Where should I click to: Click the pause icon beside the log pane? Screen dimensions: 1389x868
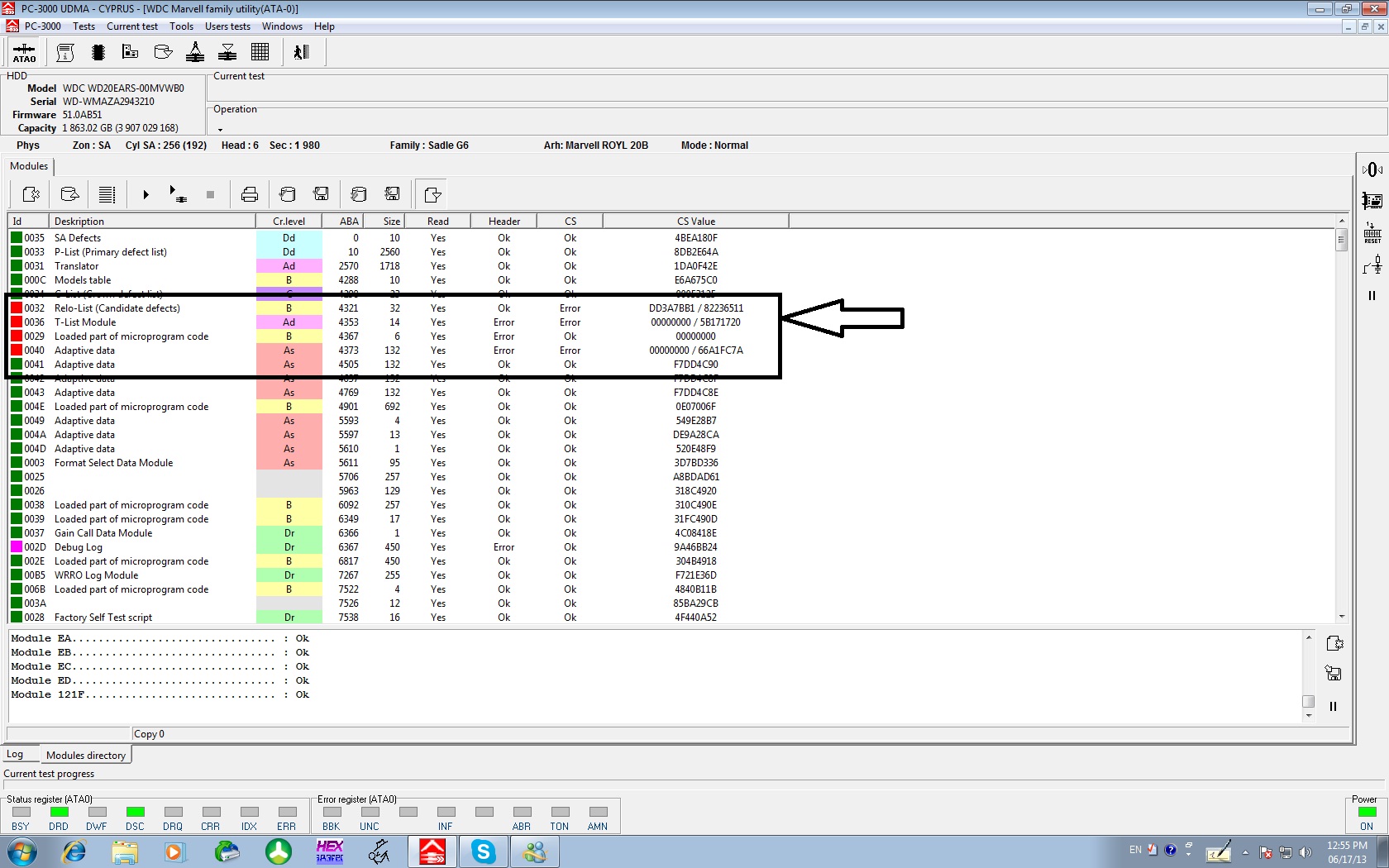1333,707
